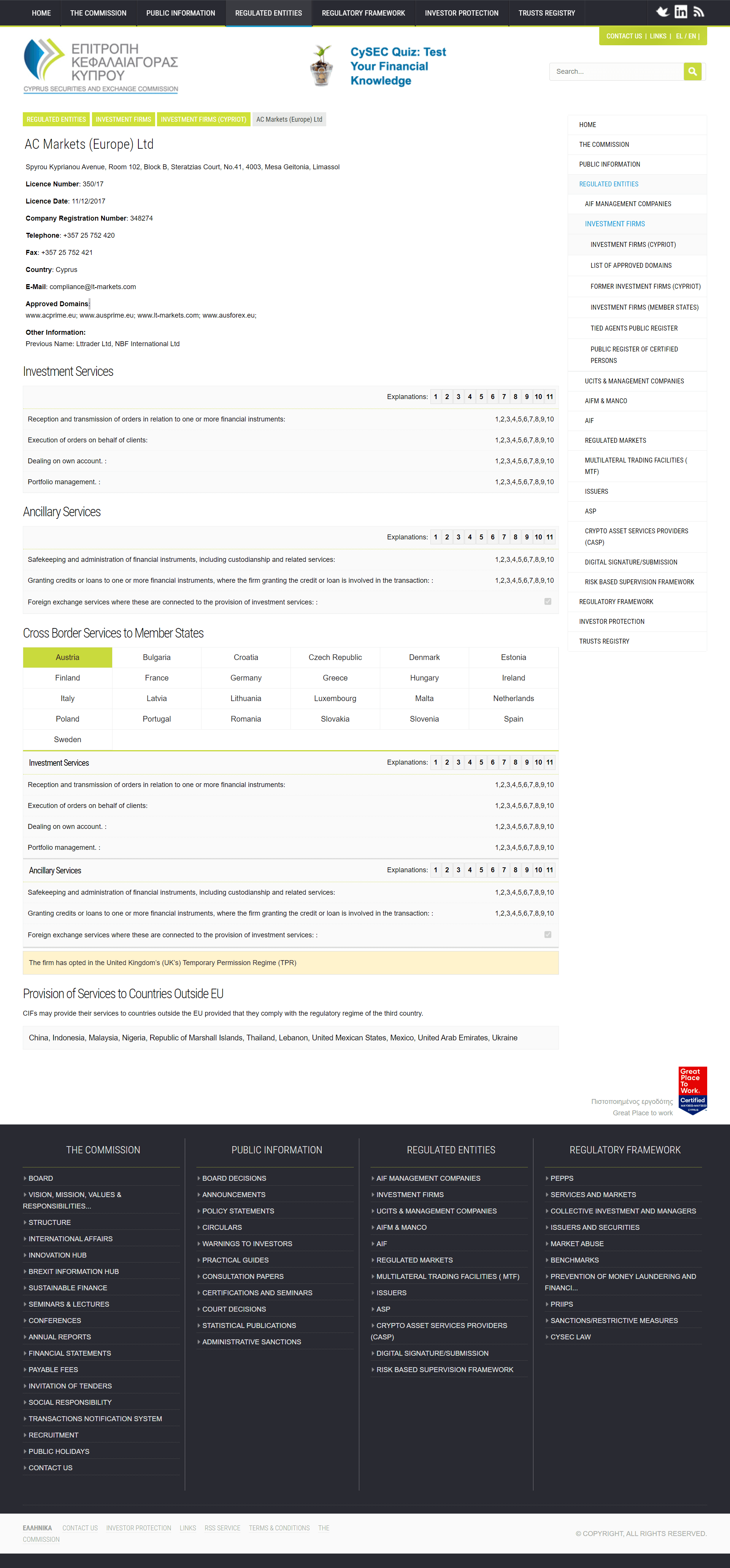Open the Great Place To Work badge
Image resolution: width=730 pixels, height=1568 pixels.
point(692,1090)
